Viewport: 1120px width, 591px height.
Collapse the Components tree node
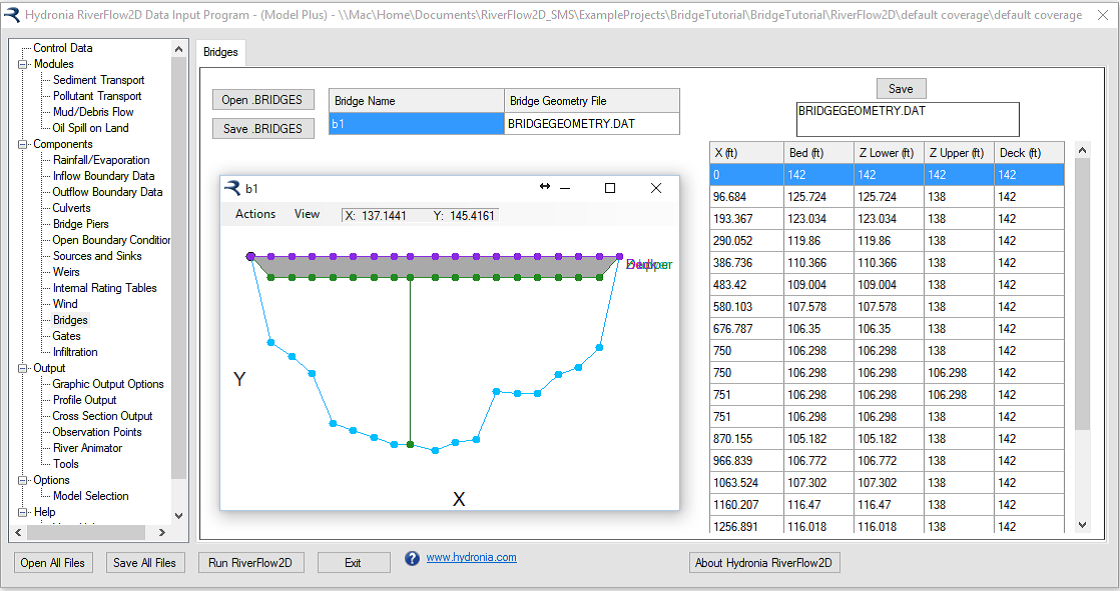23,144
